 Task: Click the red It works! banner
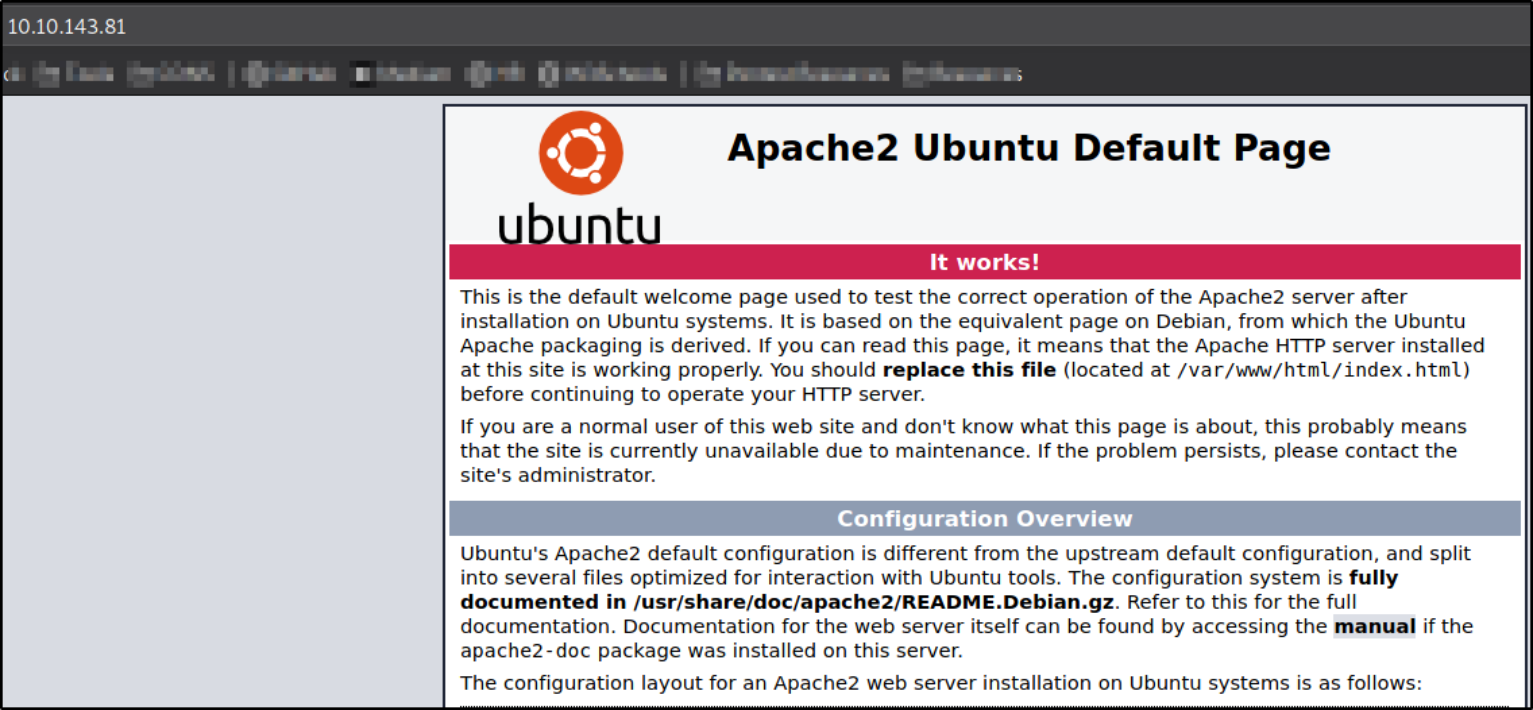click(985, 262)
